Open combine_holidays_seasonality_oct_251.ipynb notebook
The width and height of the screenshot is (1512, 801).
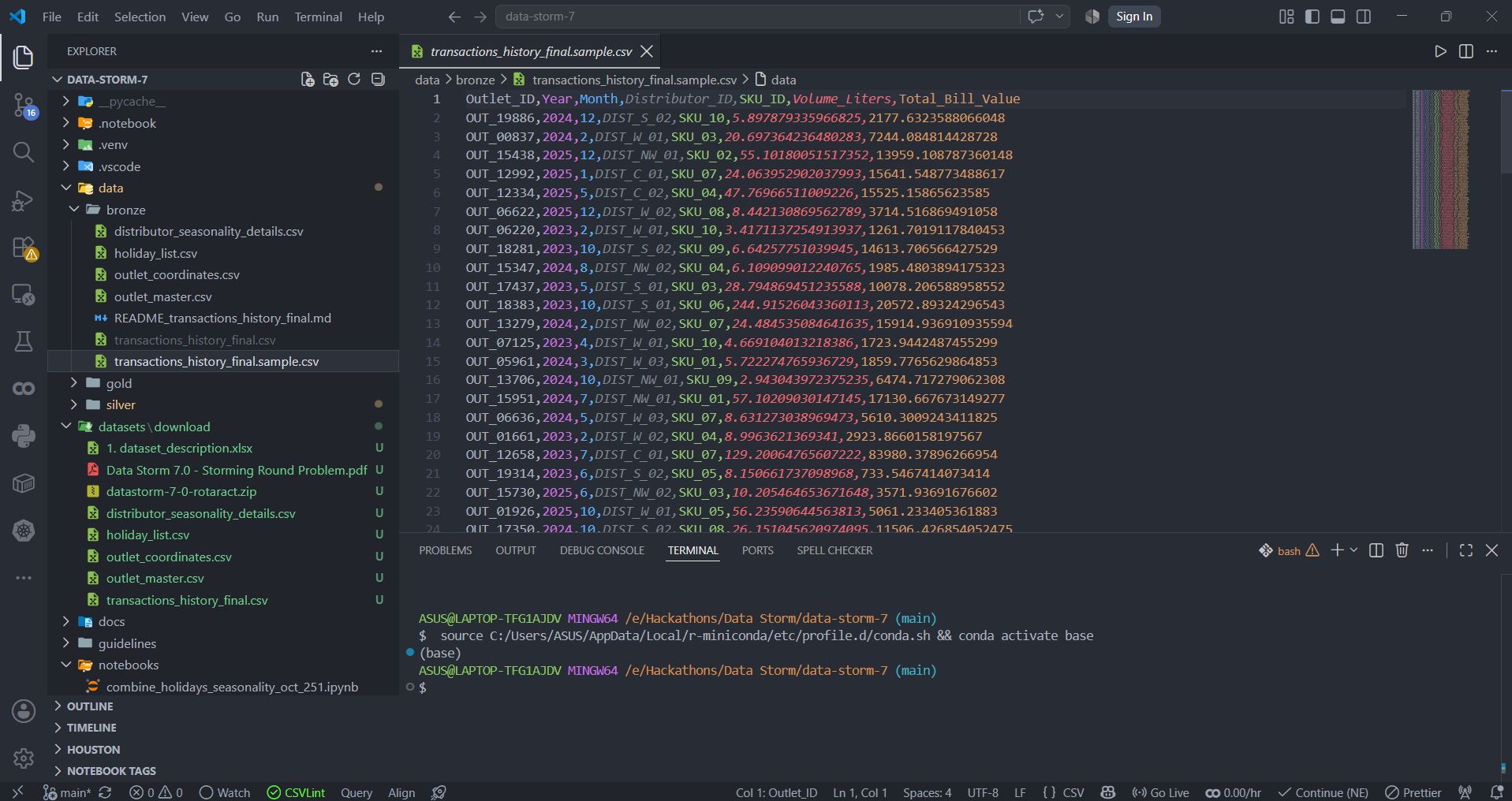click(232, 687)
